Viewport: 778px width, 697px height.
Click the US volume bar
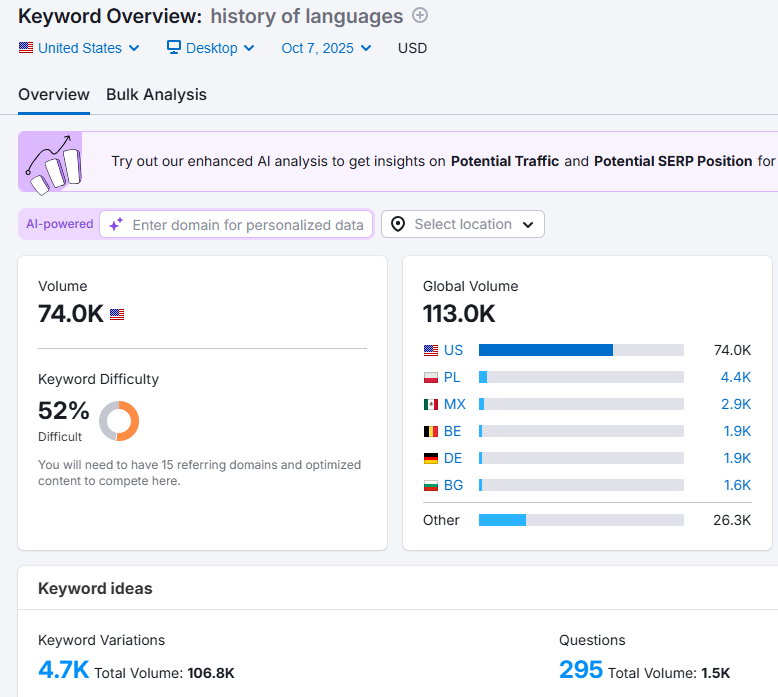581,350
